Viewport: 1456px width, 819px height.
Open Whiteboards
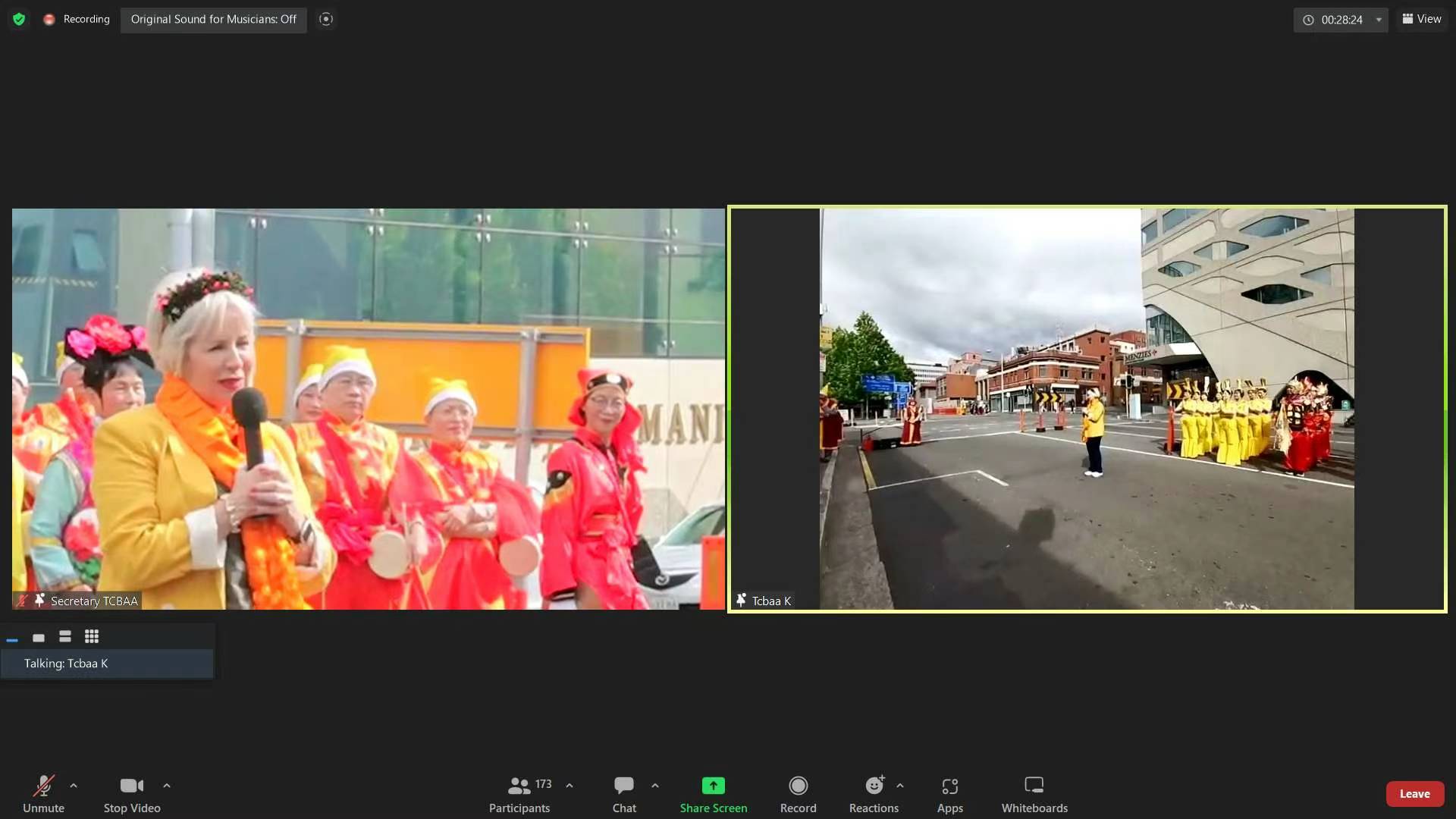[1034, 793]
